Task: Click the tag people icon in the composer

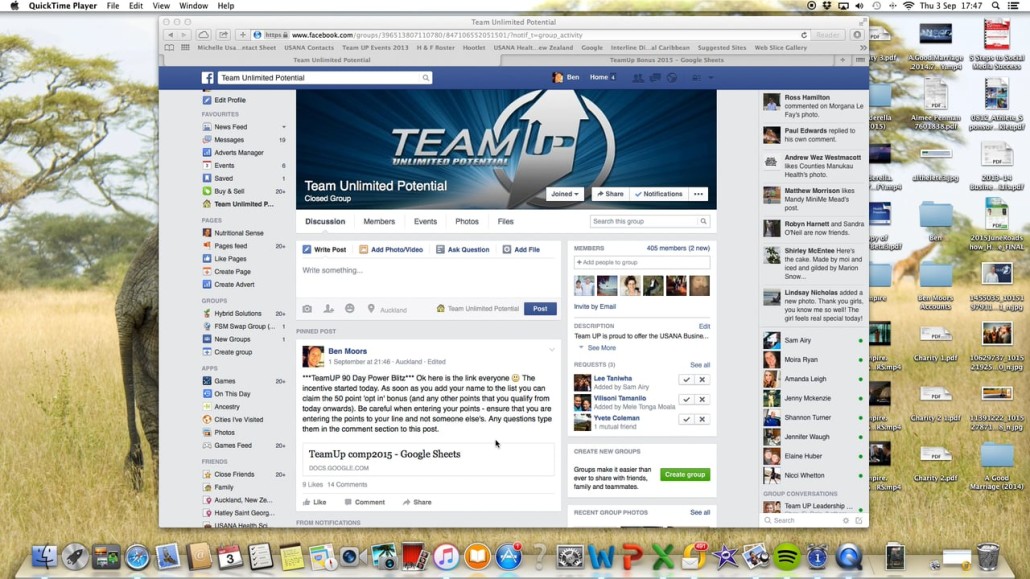Action: pyautogui.click(x=328, y=309)
